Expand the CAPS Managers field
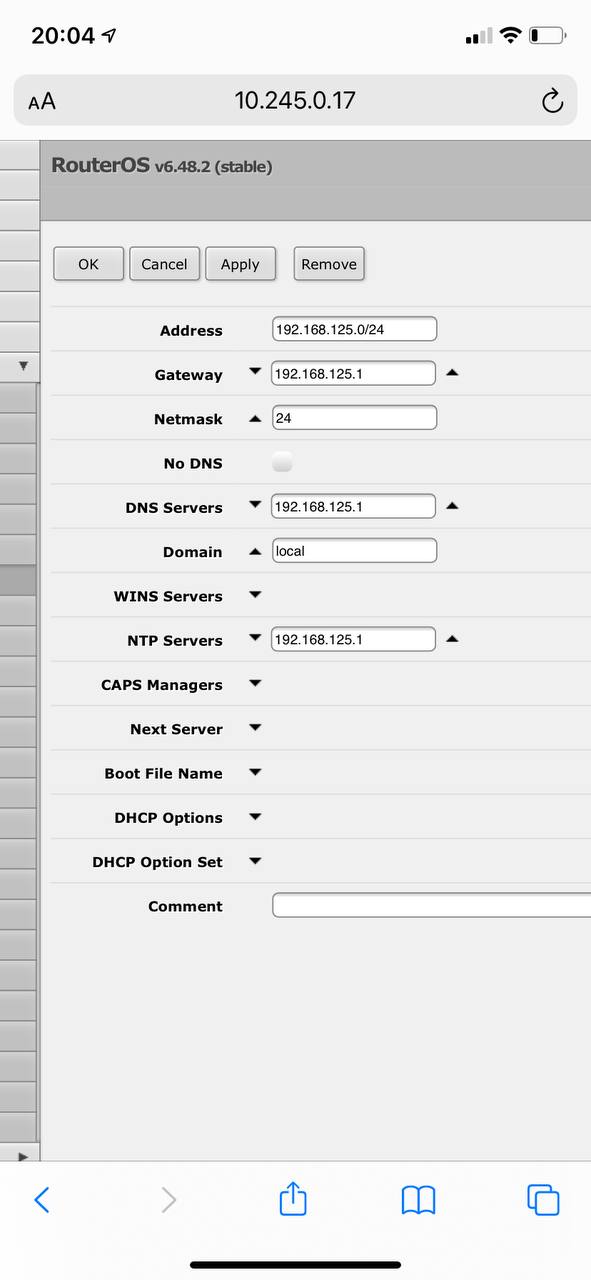 point(255,684)
